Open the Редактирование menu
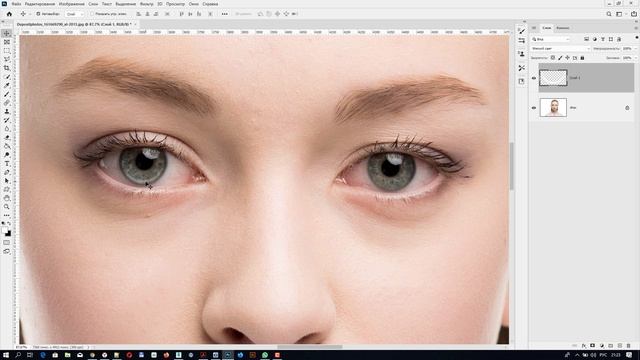The height and width of the screenshot is (360, 640). (40, 4)
